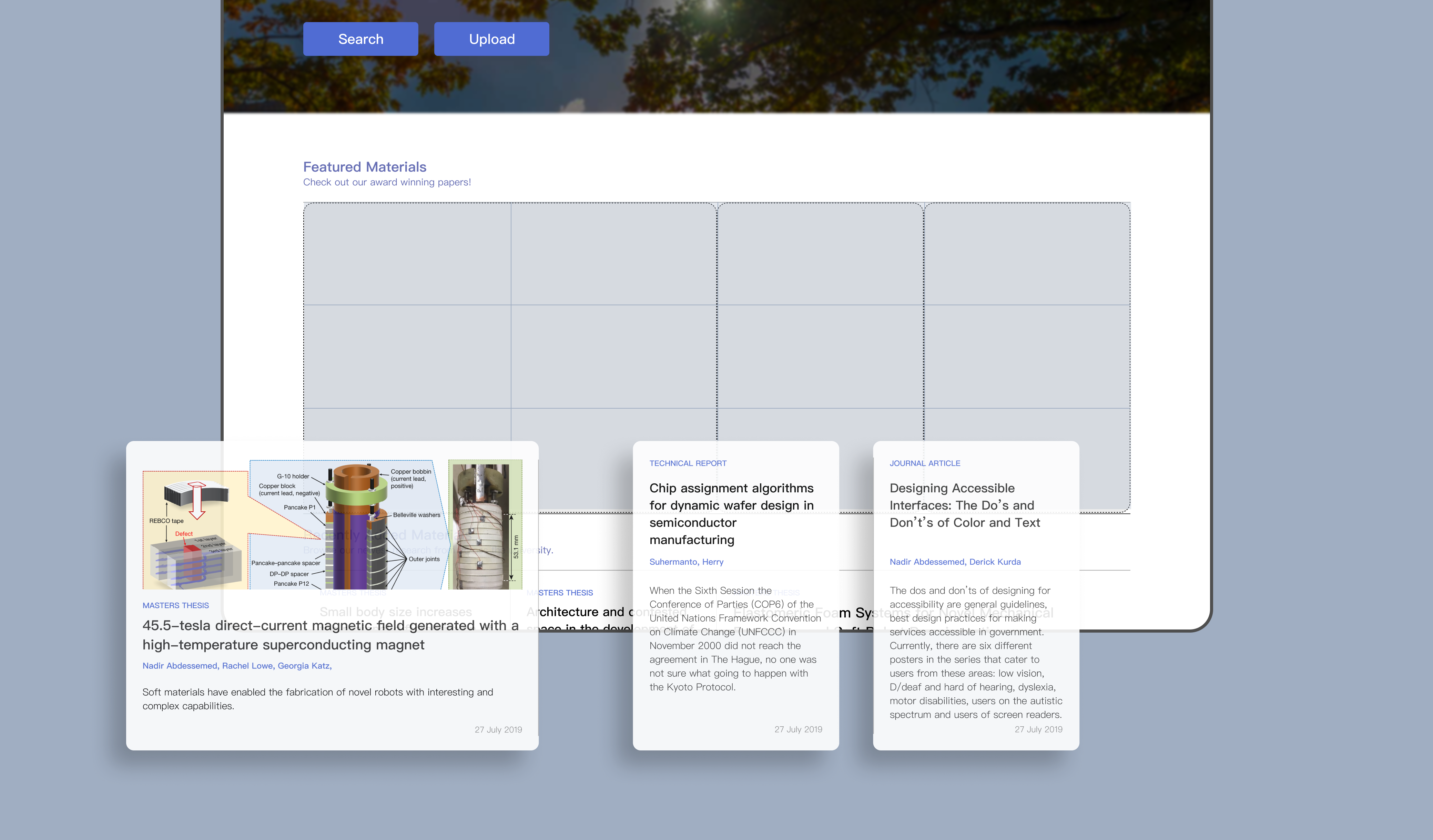This screenshot has height=840, width=1433.
Task: Click the COP6 Kyoto Protocol abstract
Action: [x=735, y=638]
